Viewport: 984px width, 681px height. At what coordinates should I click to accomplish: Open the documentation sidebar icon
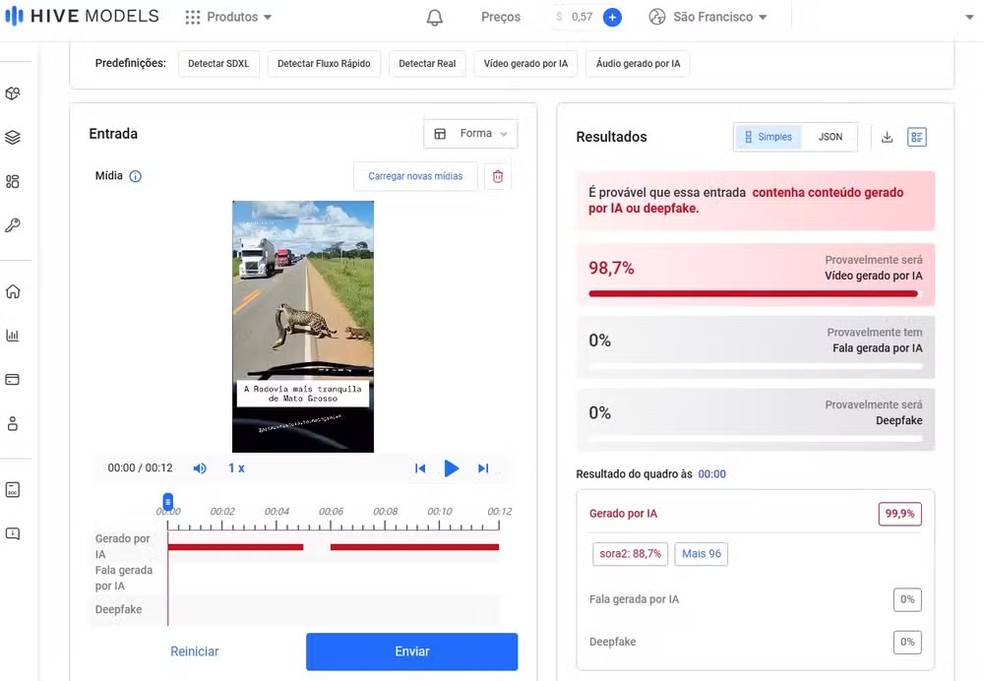pos(13,490)
